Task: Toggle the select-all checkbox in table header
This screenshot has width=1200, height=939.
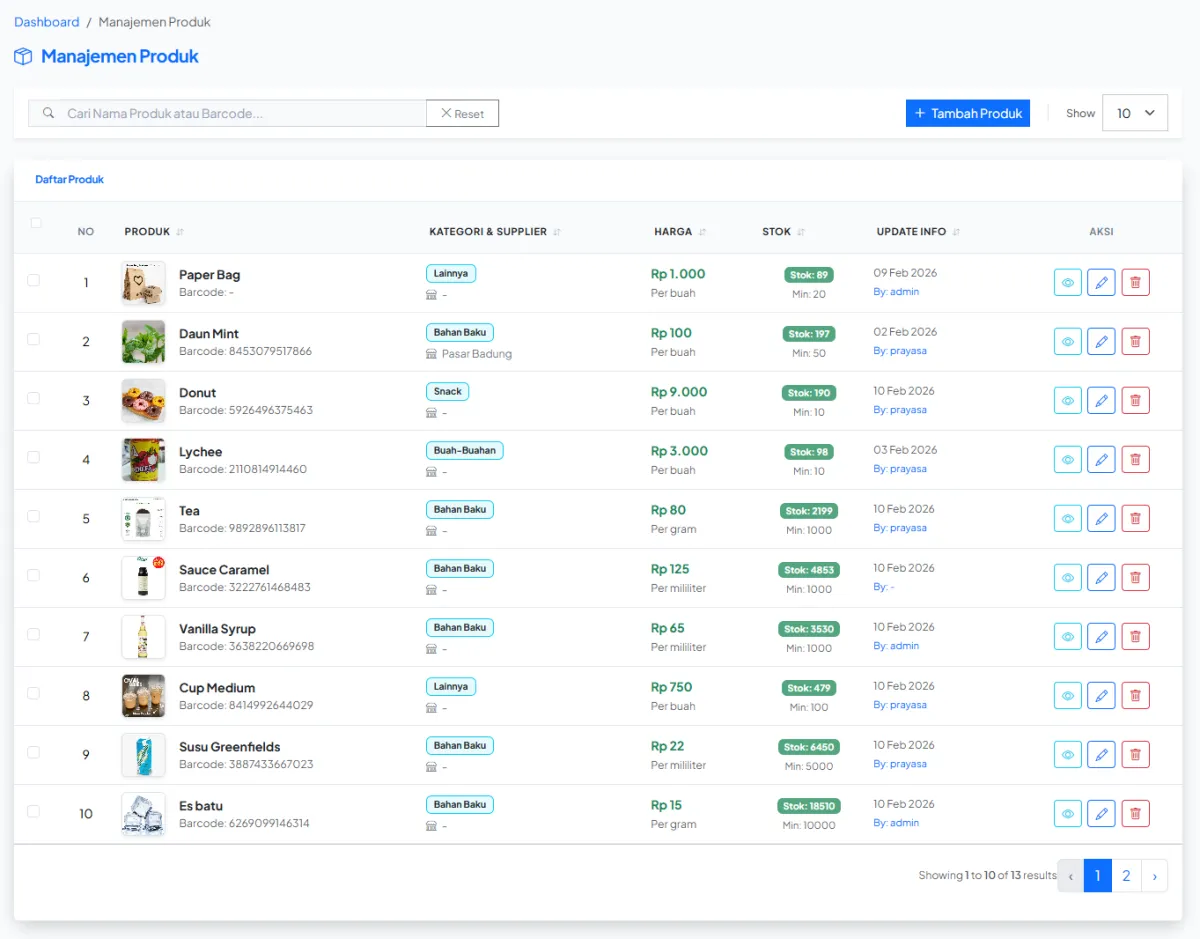Action: [x=36, y=223]
